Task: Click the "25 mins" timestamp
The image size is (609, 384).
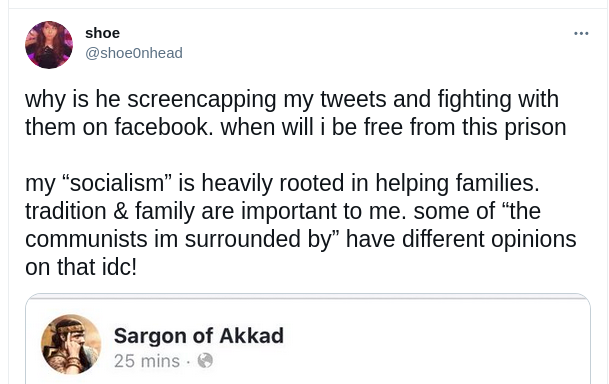Action: pyautogui.click(x=147, y=361)
